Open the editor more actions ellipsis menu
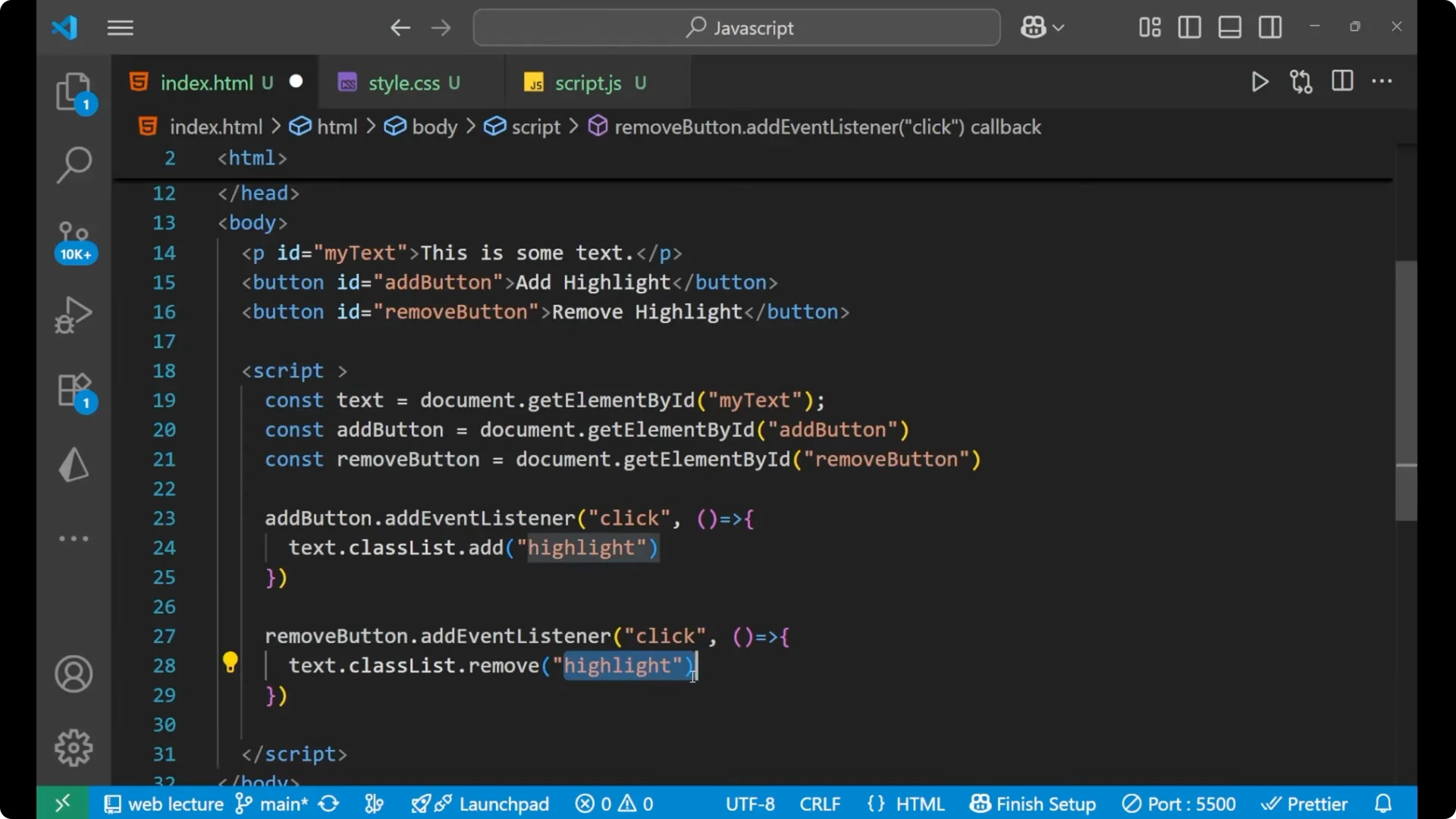The image size is (1456, 819). point(1382,82)
